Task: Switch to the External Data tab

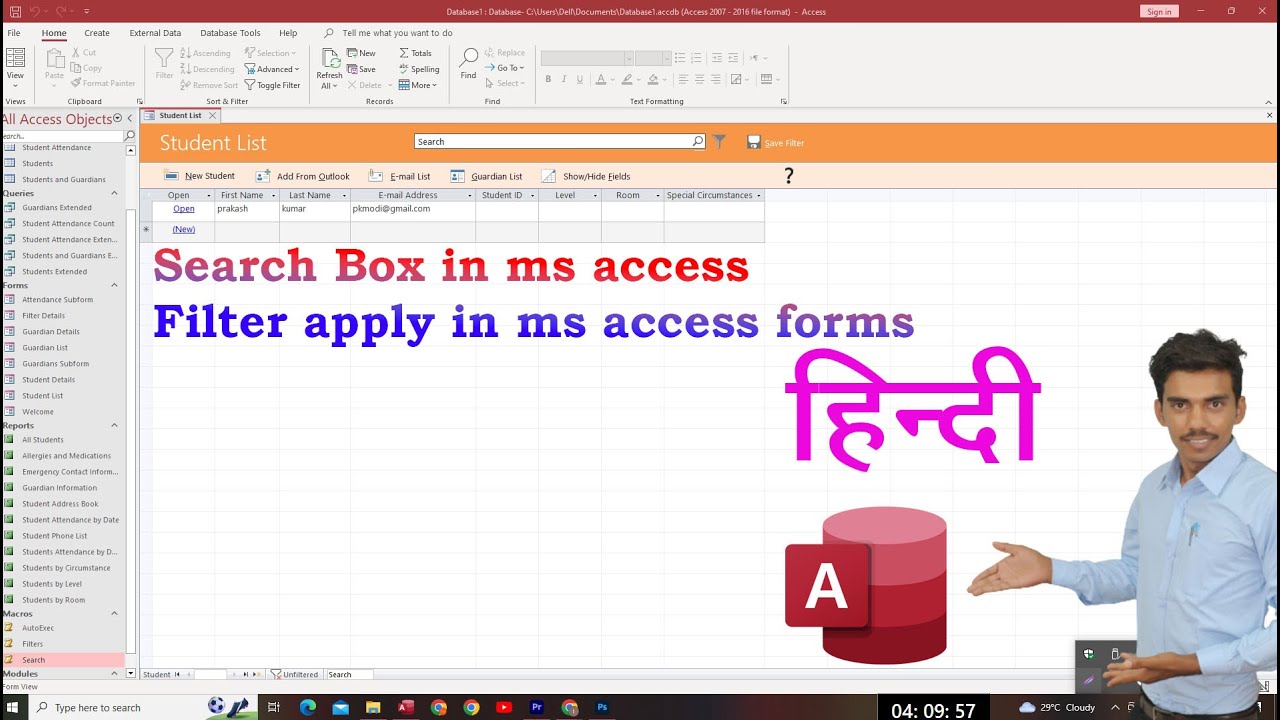Action: (x=155, y=33)
